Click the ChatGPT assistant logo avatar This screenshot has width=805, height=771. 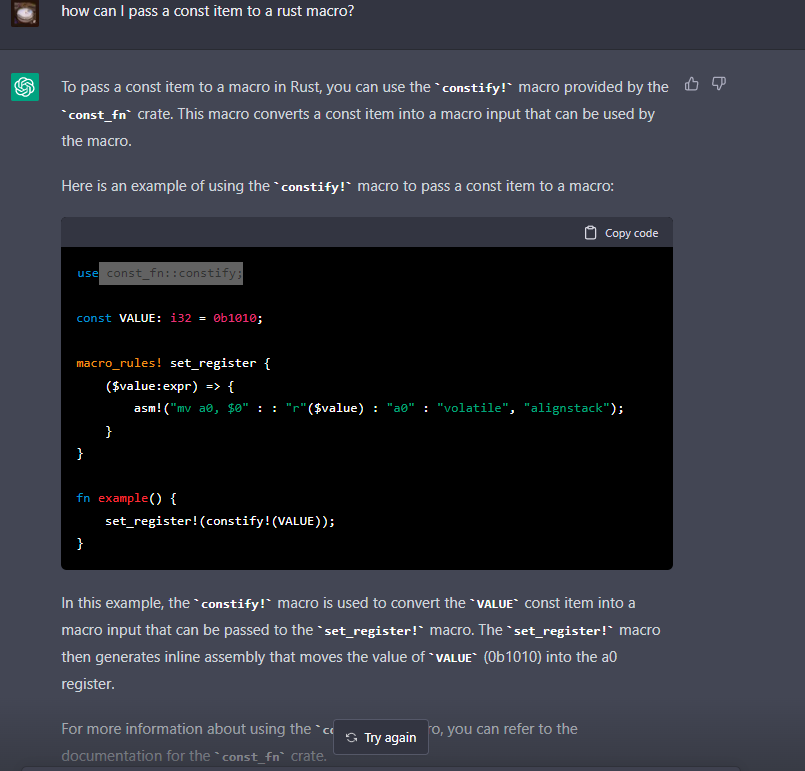click(x=25, y=87)
